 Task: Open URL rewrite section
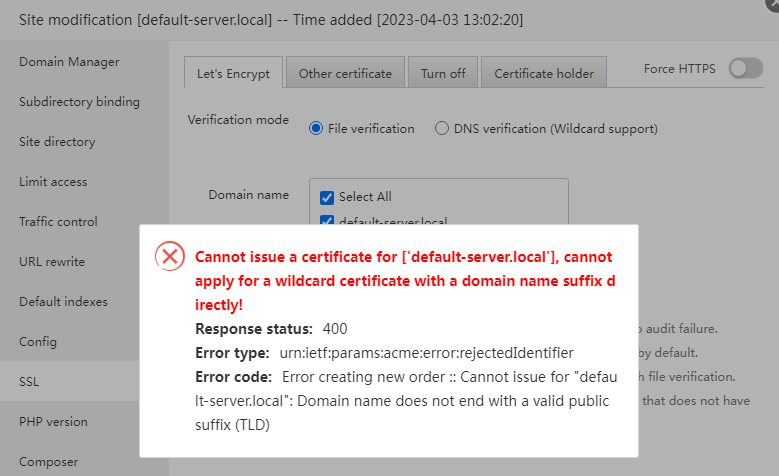coord(52,262)
